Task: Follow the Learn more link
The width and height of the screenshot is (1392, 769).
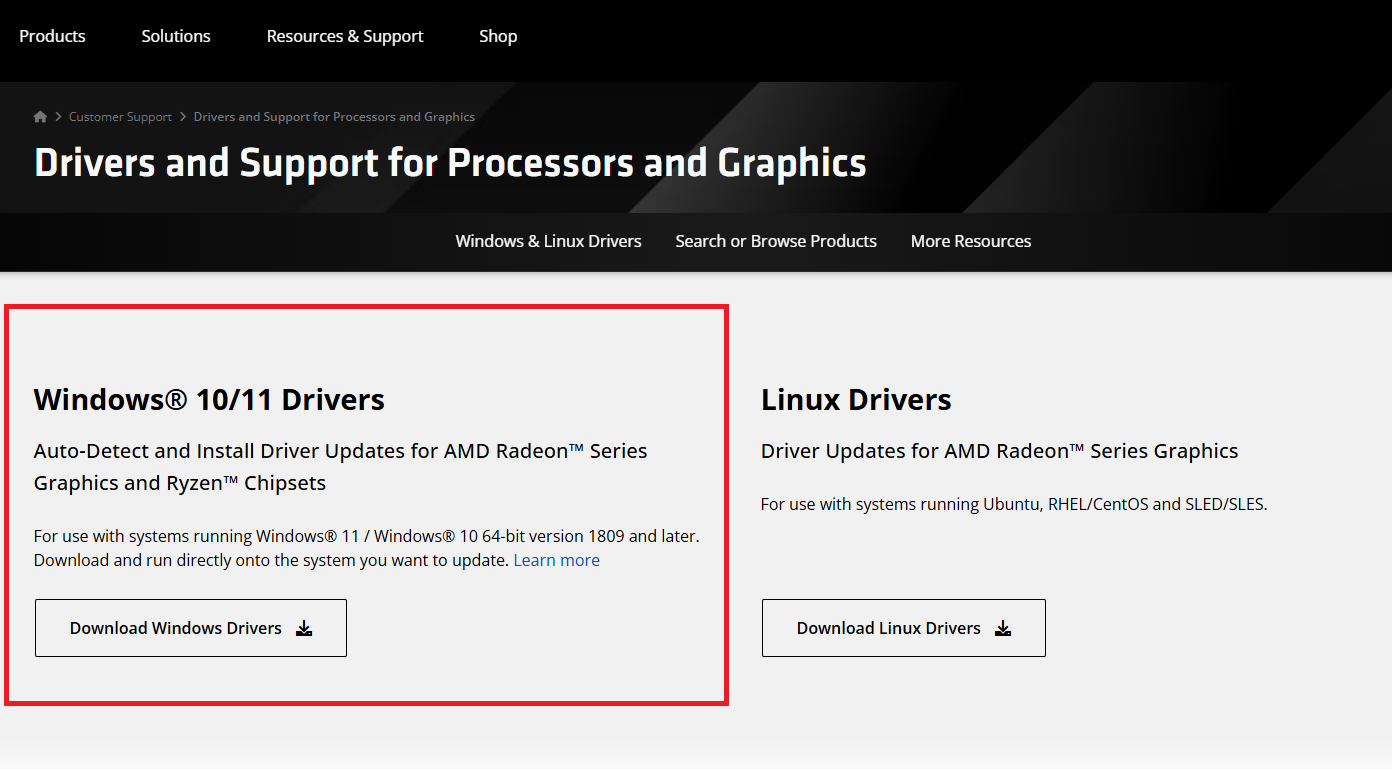Action: (x=557, y=560)
